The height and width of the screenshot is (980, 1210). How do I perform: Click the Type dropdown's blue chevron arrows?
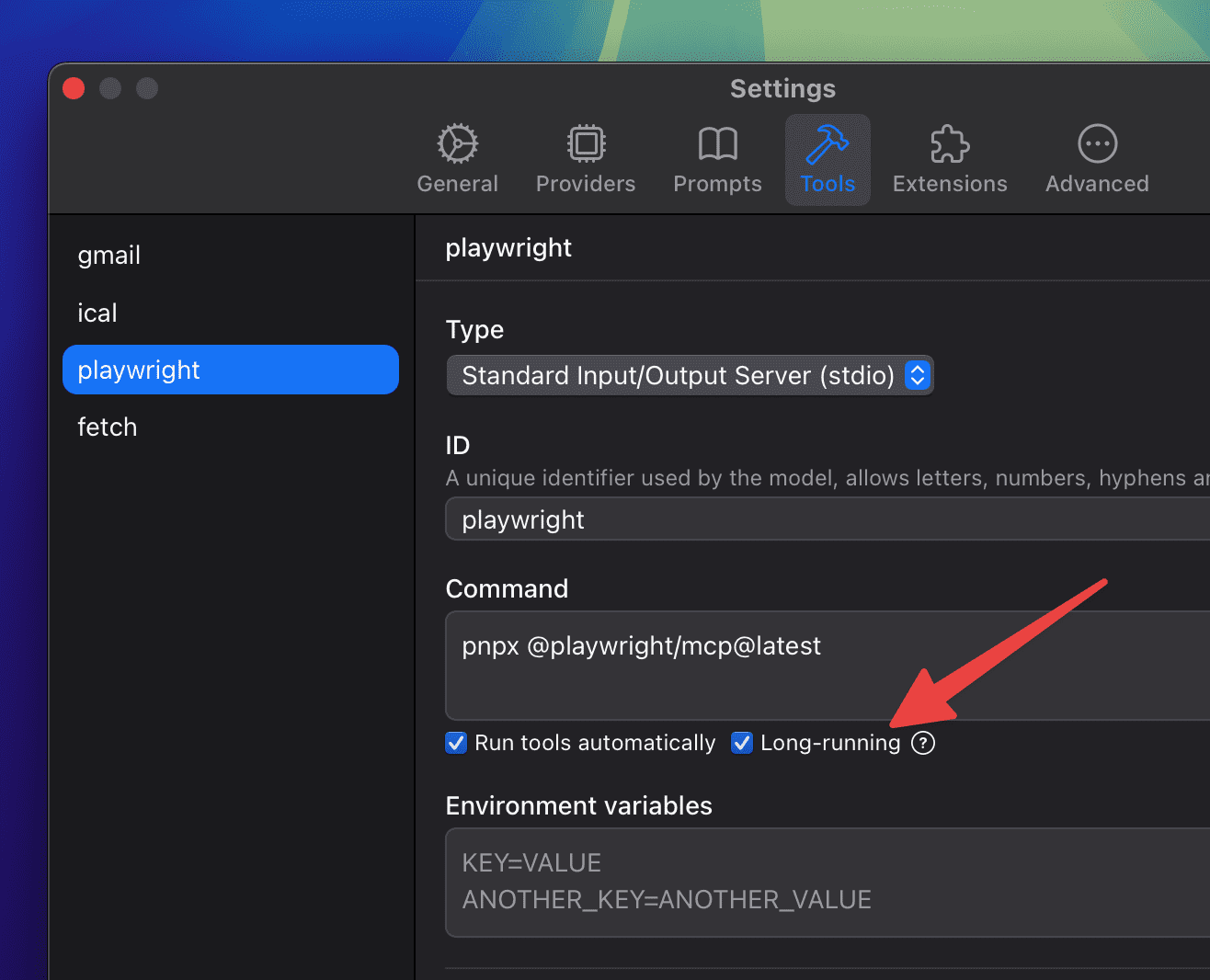[x=918, y=375]
